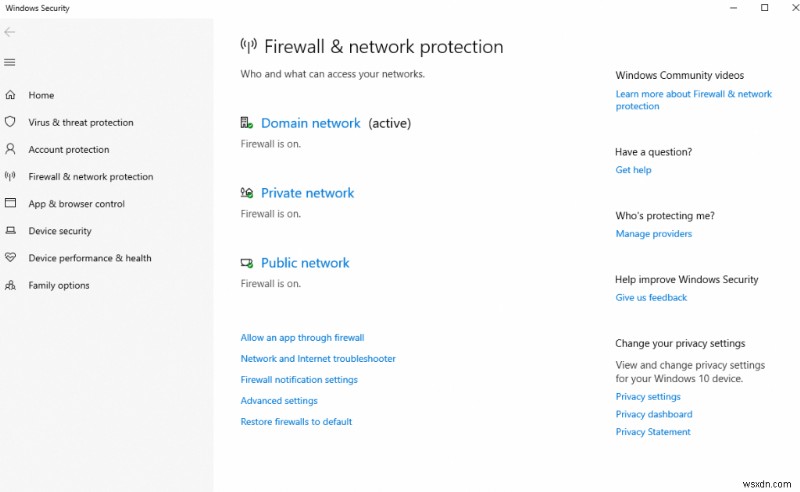The image size is (800, 492).
Task: Click the back arrow icon
Action: pos(10,32)
